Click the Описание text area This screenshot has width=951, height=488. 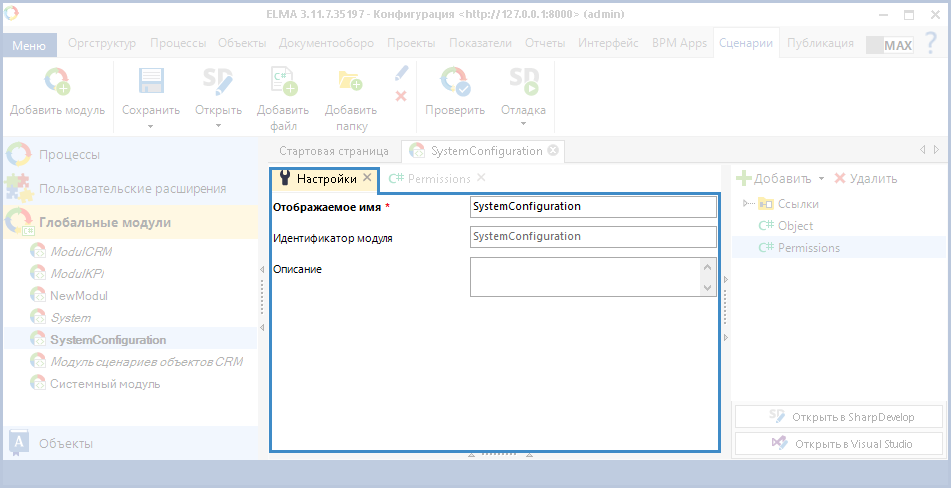coord(585,277)
